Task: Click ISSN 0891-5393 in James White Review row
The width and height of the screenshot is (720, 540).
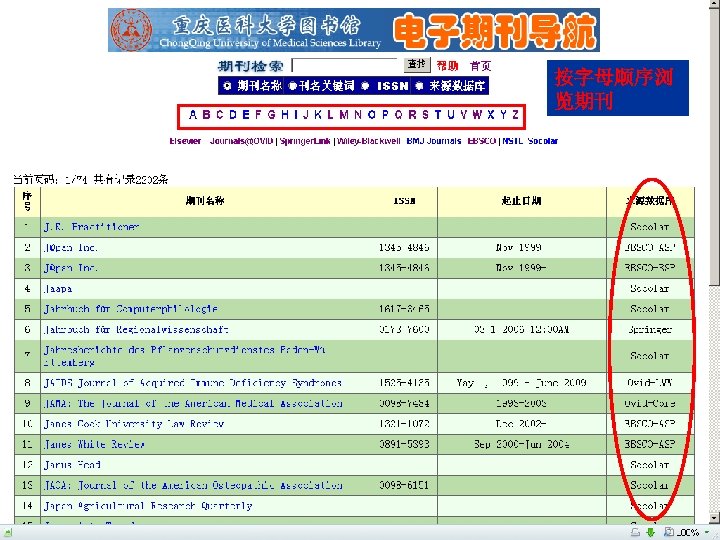Action: click(x=404, y=444)
